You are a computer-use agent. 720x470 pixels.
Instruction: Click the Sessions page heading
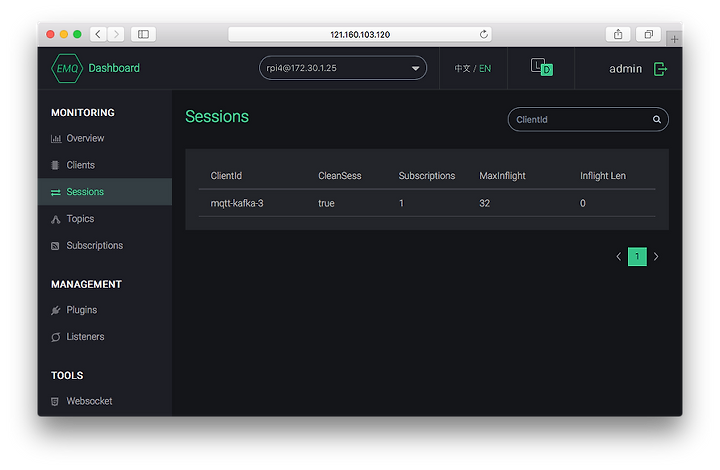[x=217, y=117]
